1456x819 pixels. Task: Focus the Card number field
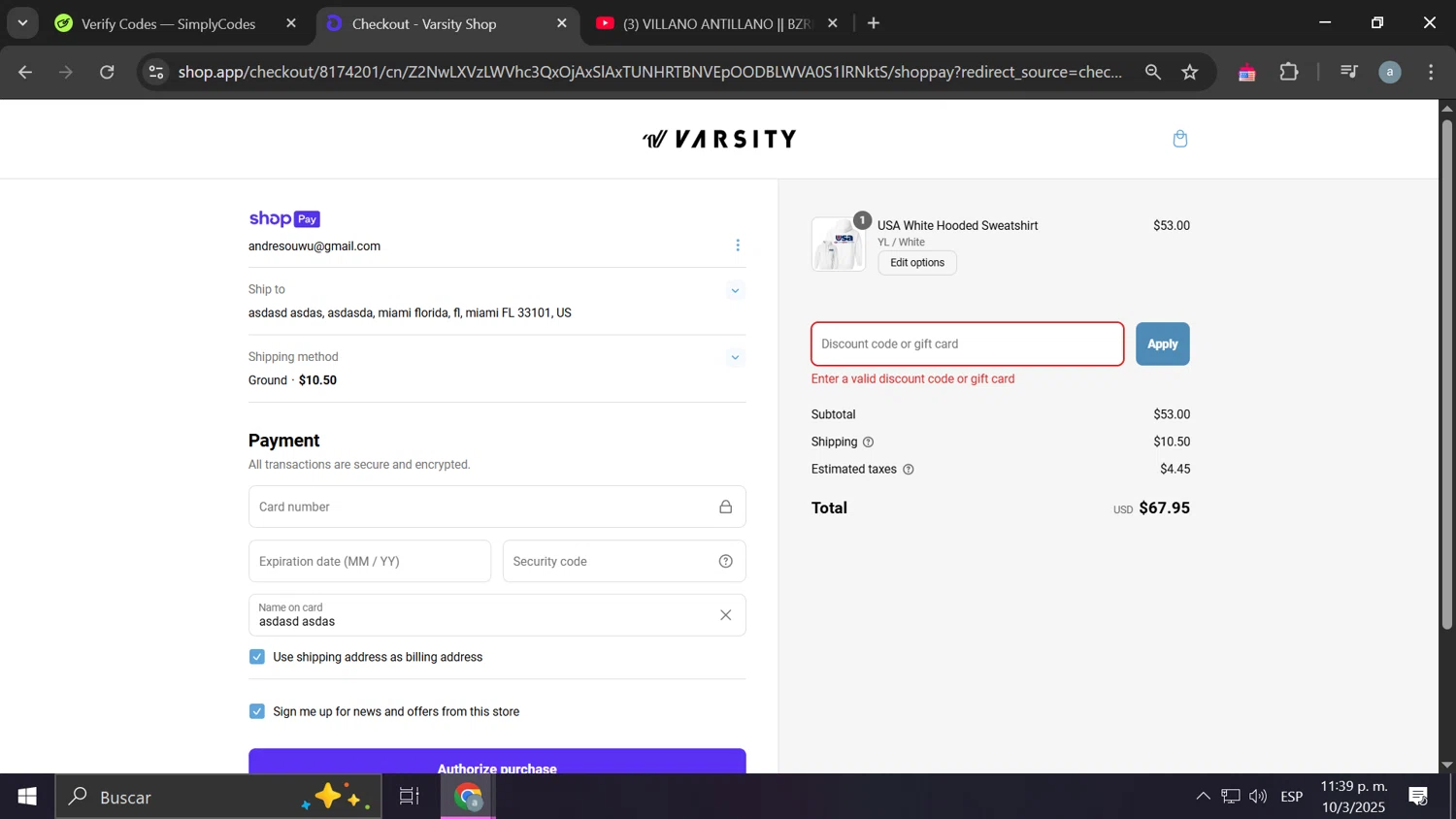[497, 507]
